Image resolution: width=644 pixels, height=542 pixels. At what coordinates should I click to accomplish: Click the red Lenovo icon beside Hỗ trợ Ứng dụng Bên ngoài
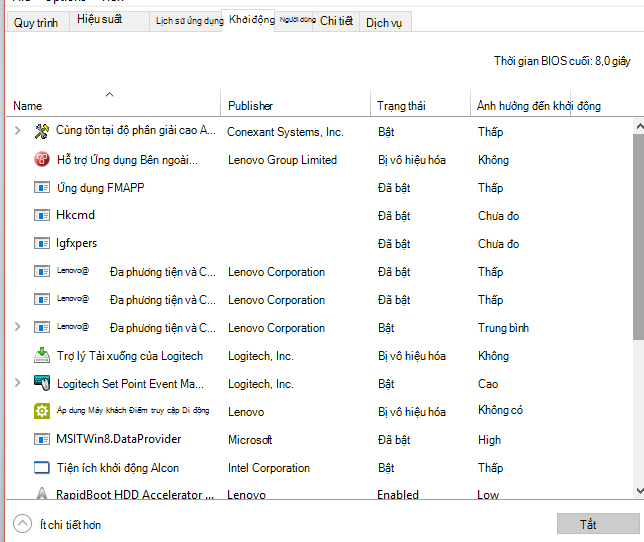click(42, 159)
